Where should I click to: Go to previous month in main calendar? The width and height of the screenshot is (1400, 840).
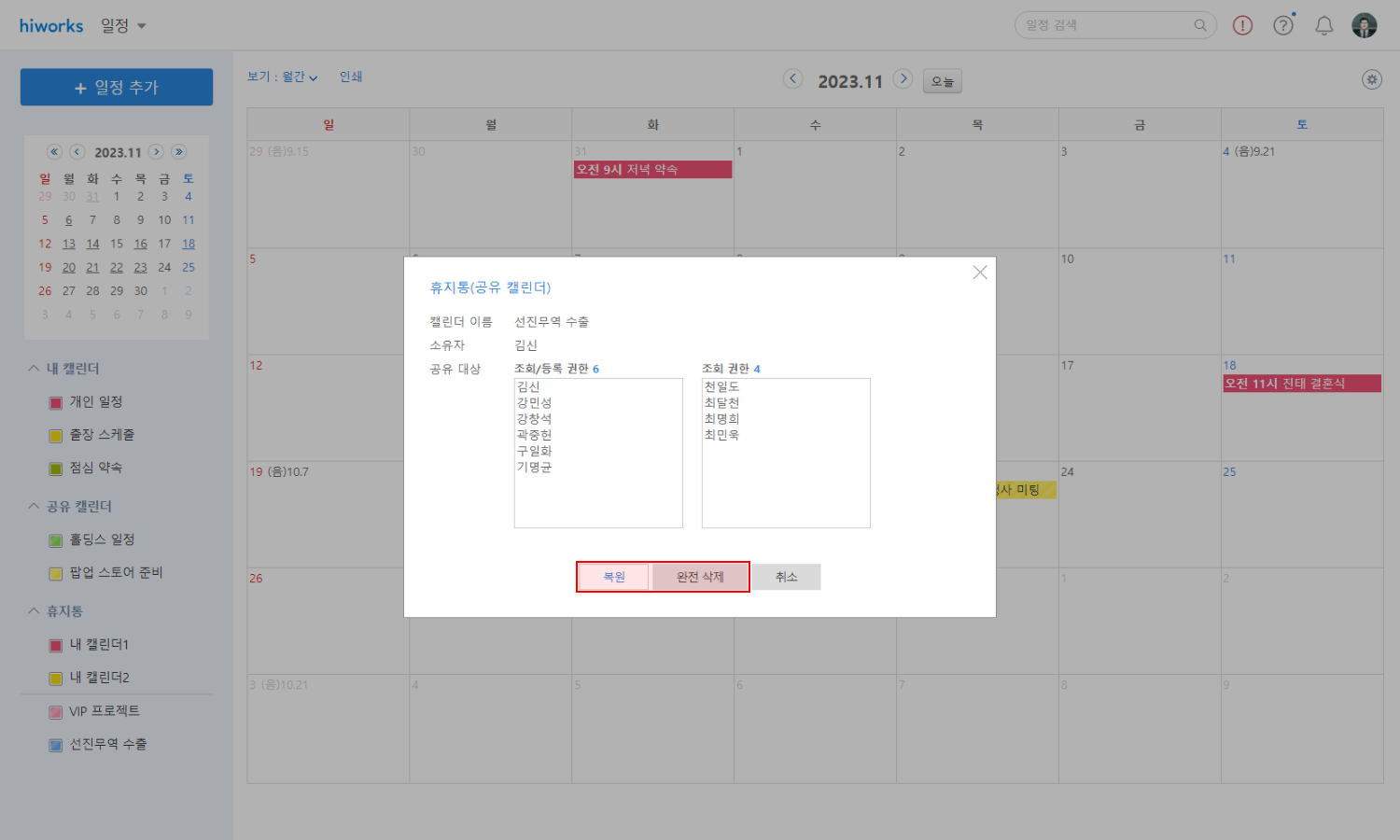click(792, 79)
